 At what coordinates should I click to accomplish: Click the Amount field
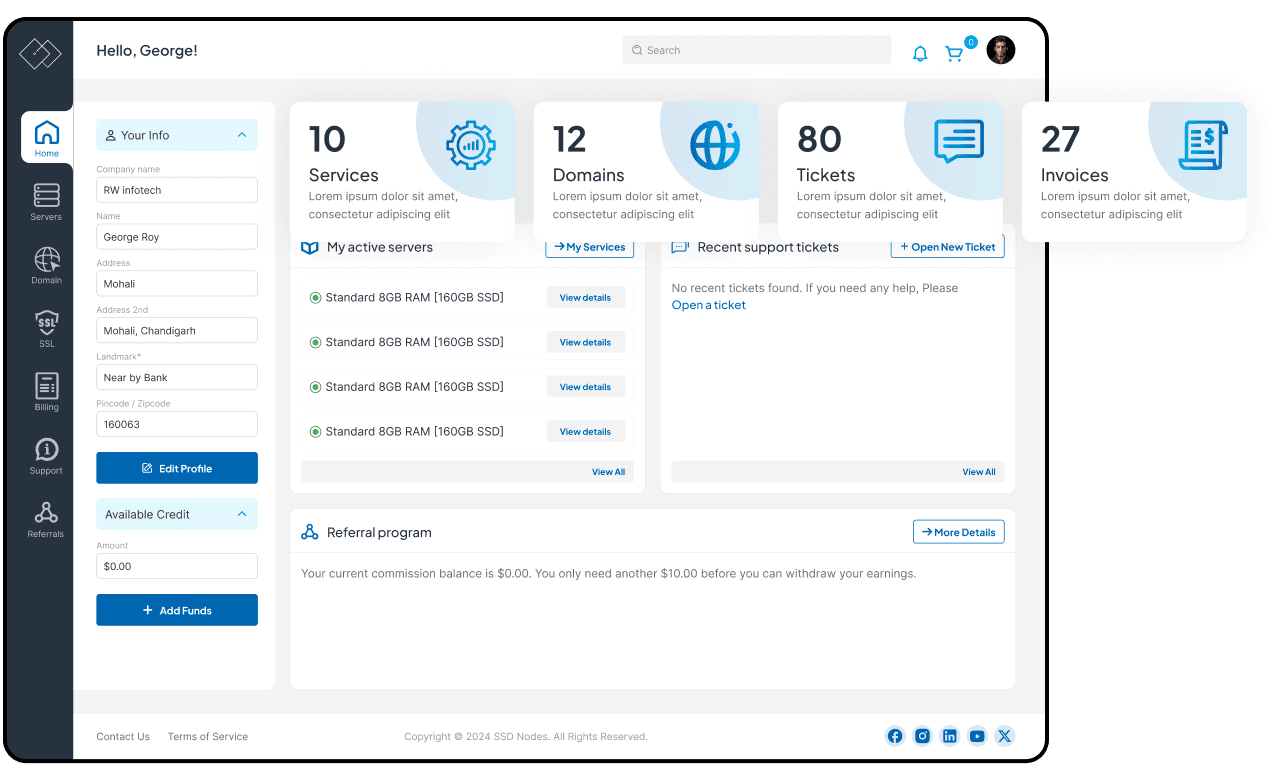(x=177, y=566)
